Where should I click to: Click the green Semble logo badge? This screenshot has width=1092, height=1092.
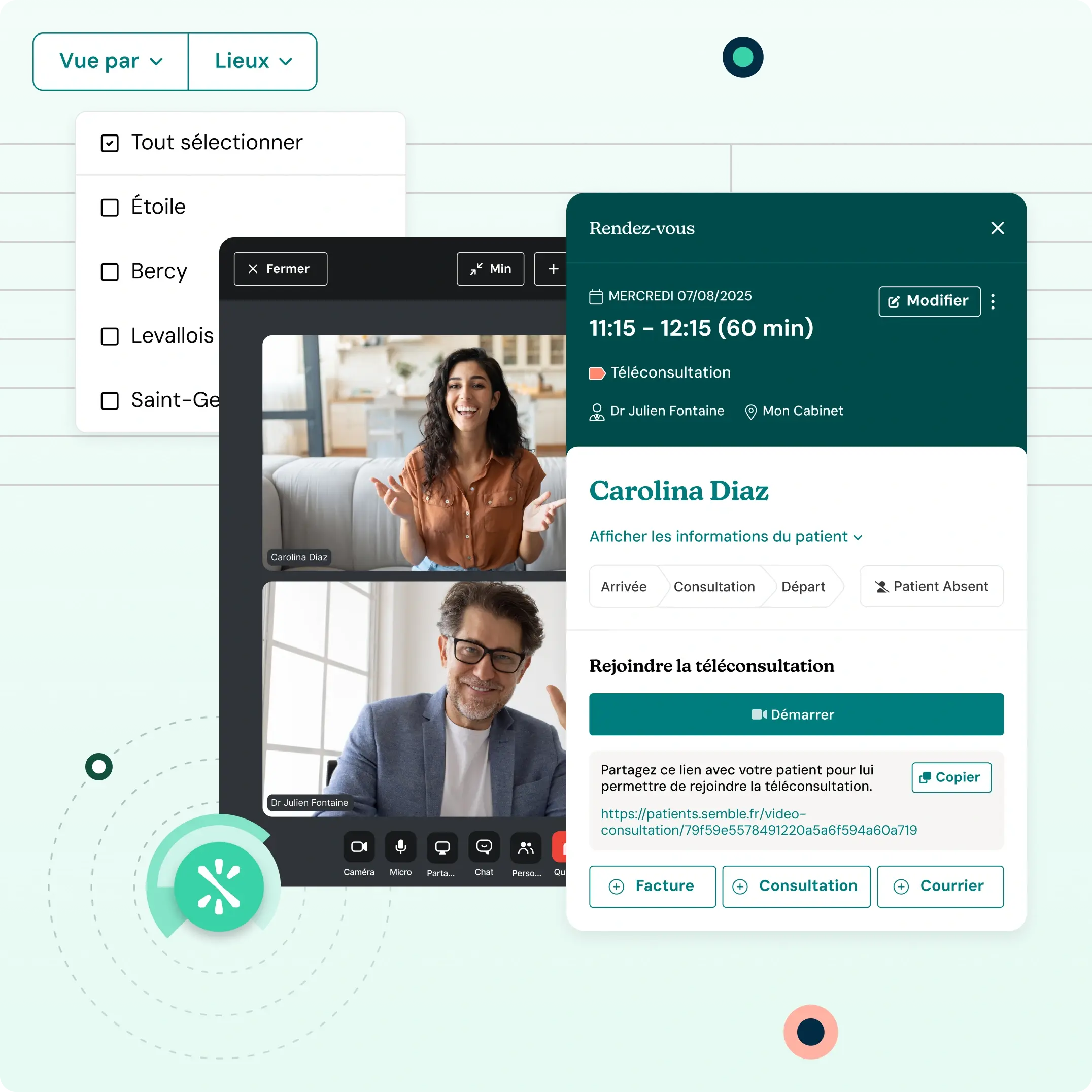(219, 886)
